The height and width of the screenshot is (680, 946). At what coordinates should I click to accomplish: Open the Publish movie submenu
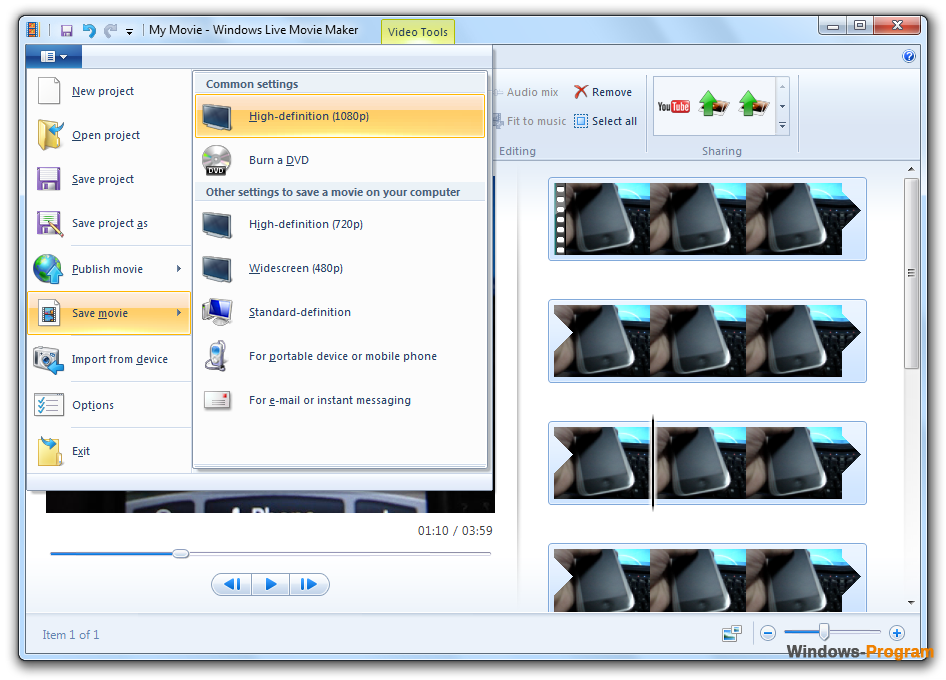110,269
